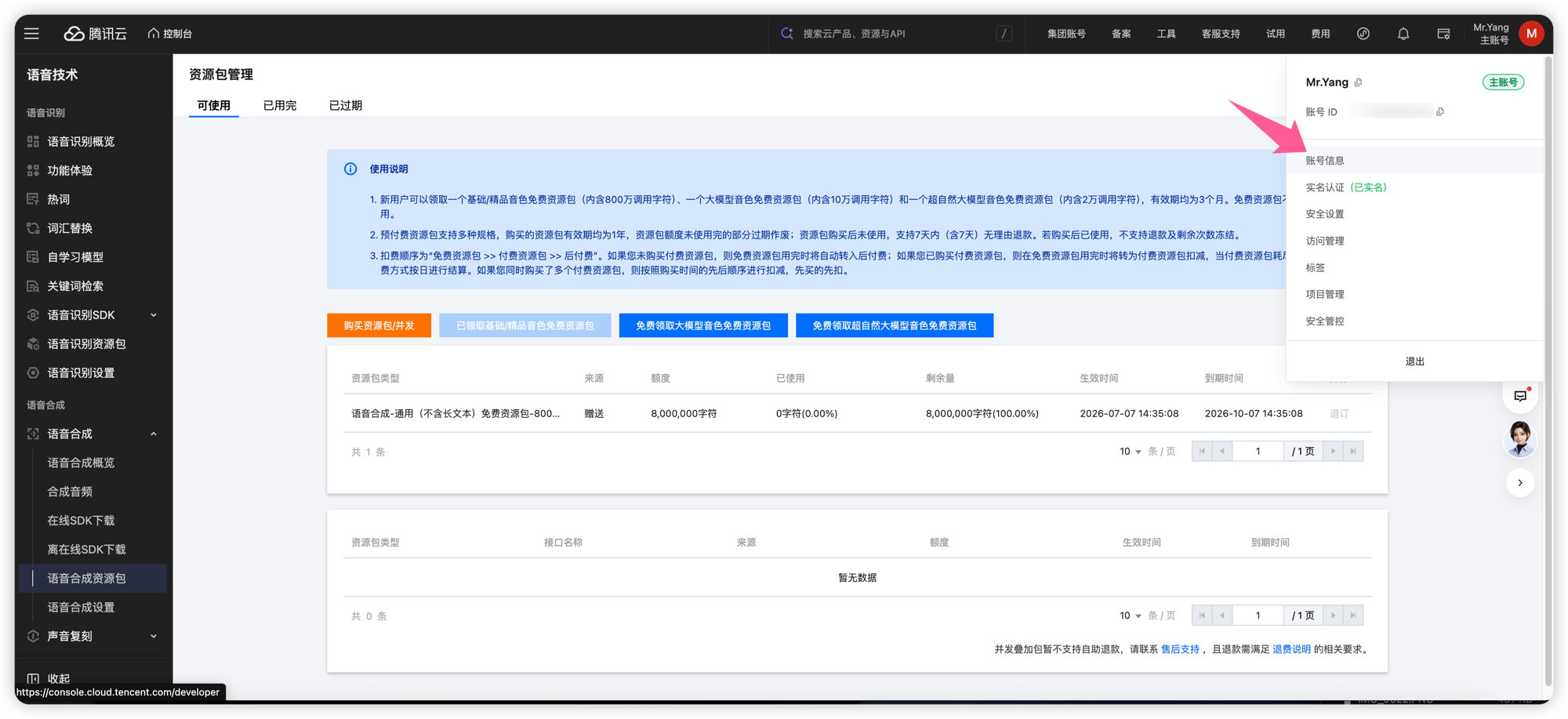Click 免费领取超自然大模型音色免费资源包 button
Screen dimensions: 1568x719
tap(895, 325)
